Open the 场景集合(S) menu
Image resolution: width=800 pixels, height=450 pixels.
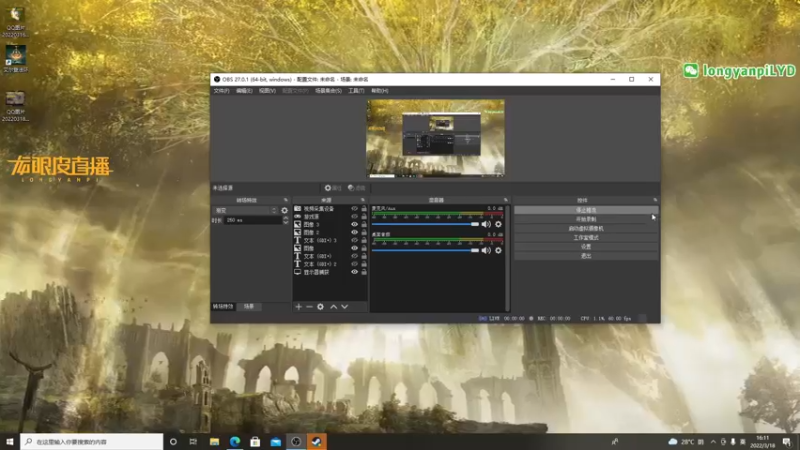[x=328, y=91]
